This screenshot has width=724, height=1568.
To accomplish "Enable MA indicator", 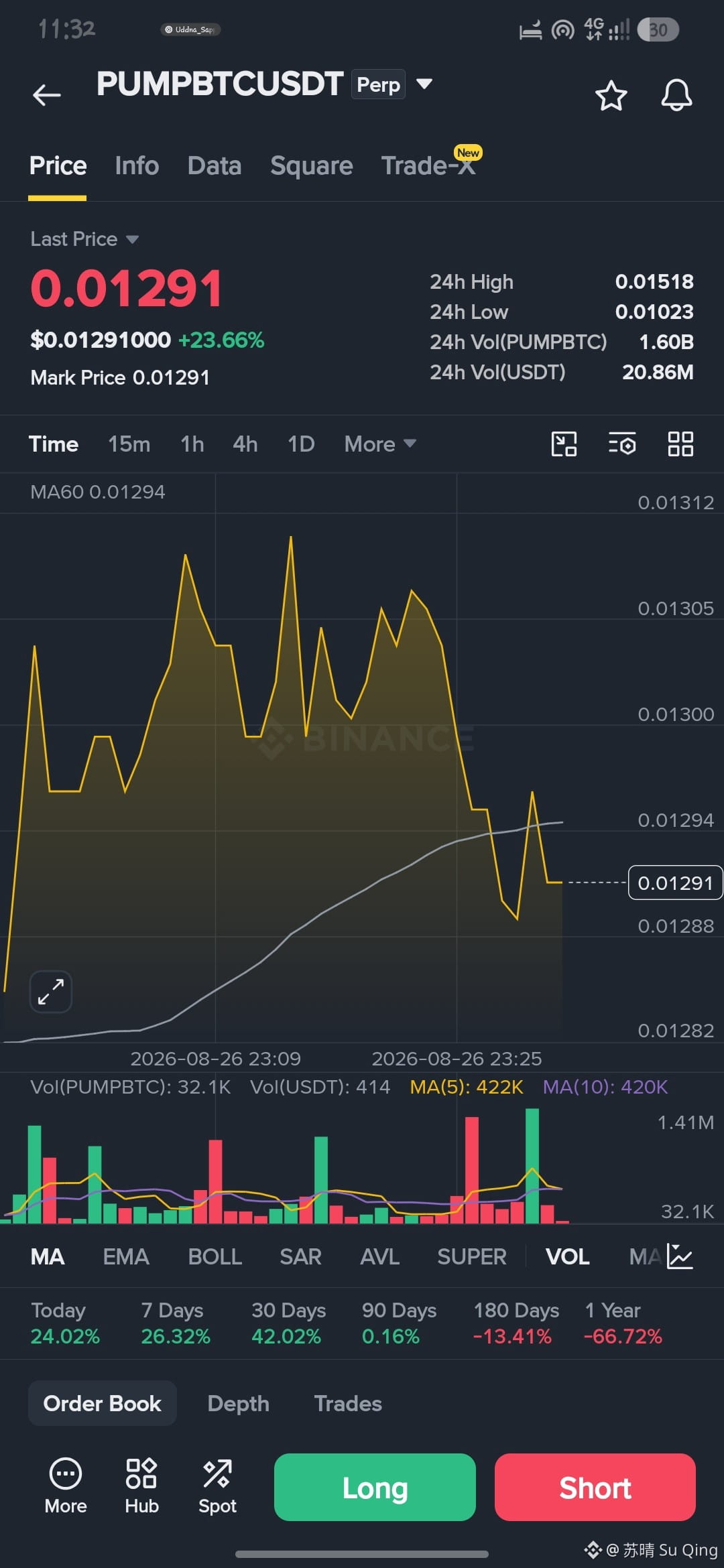I will click(48, 1256).
